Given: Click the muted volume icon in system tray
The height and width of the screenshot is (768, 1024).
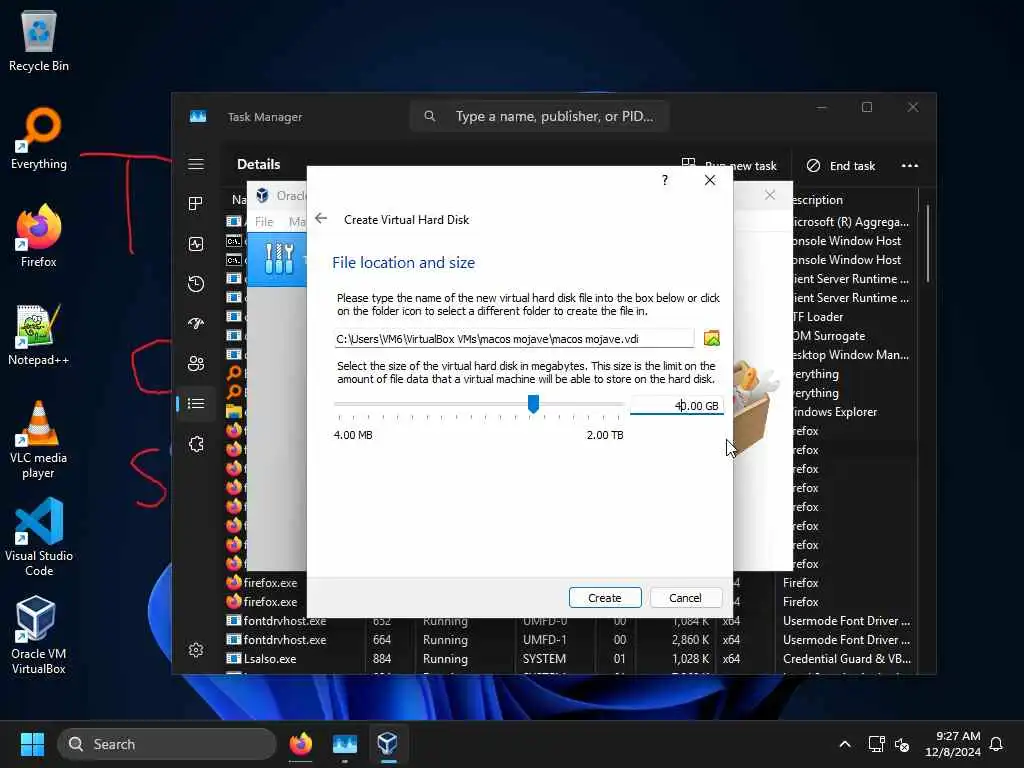Looking at the screenshot, I should coord(902,744).
